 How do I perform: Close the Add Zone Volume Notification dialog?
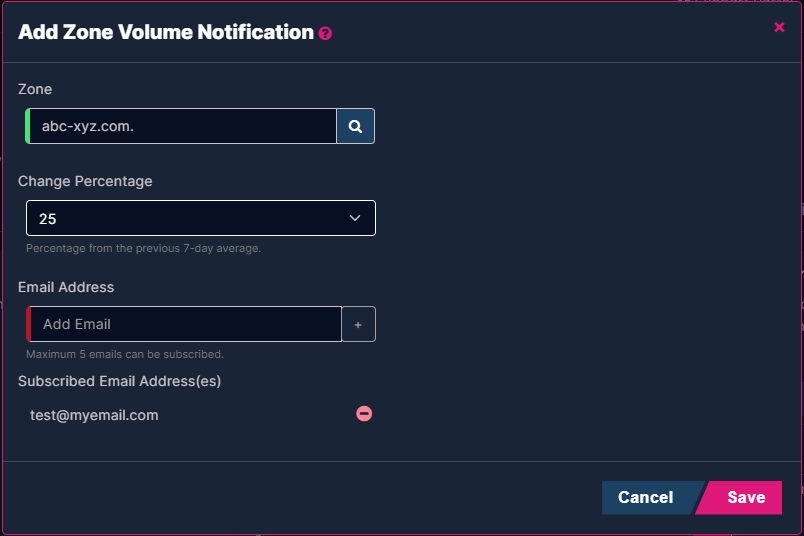click(779, 27)
